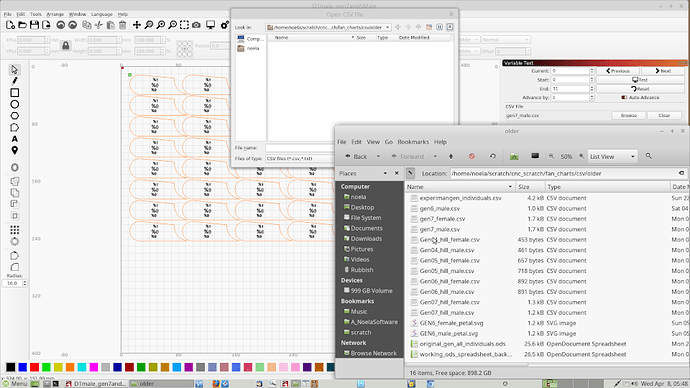Image resolution: width=690 pixels, height=388 pixels.
Task: Click the Radius value stepper
Action: coord(25,283)
